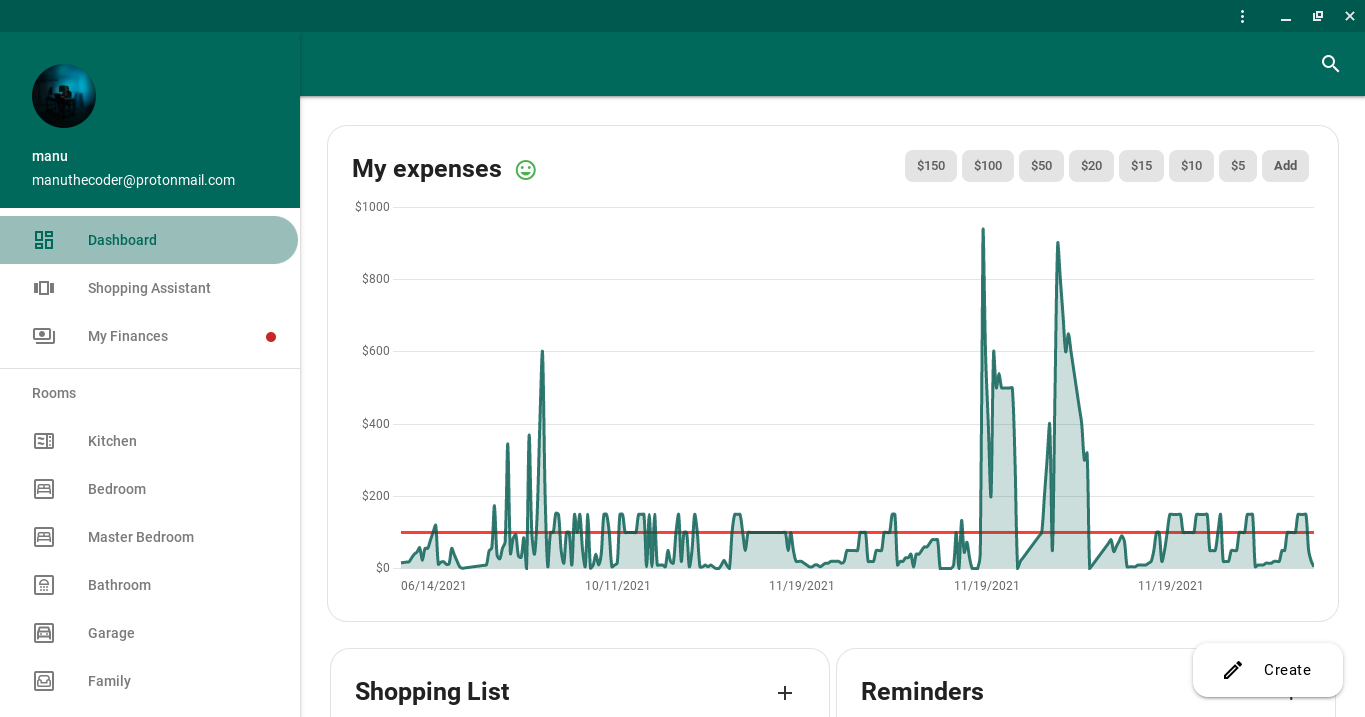Screen dimensions: 1365x717
Task: Add a $100 expense
Action: [x=988, y=166]
